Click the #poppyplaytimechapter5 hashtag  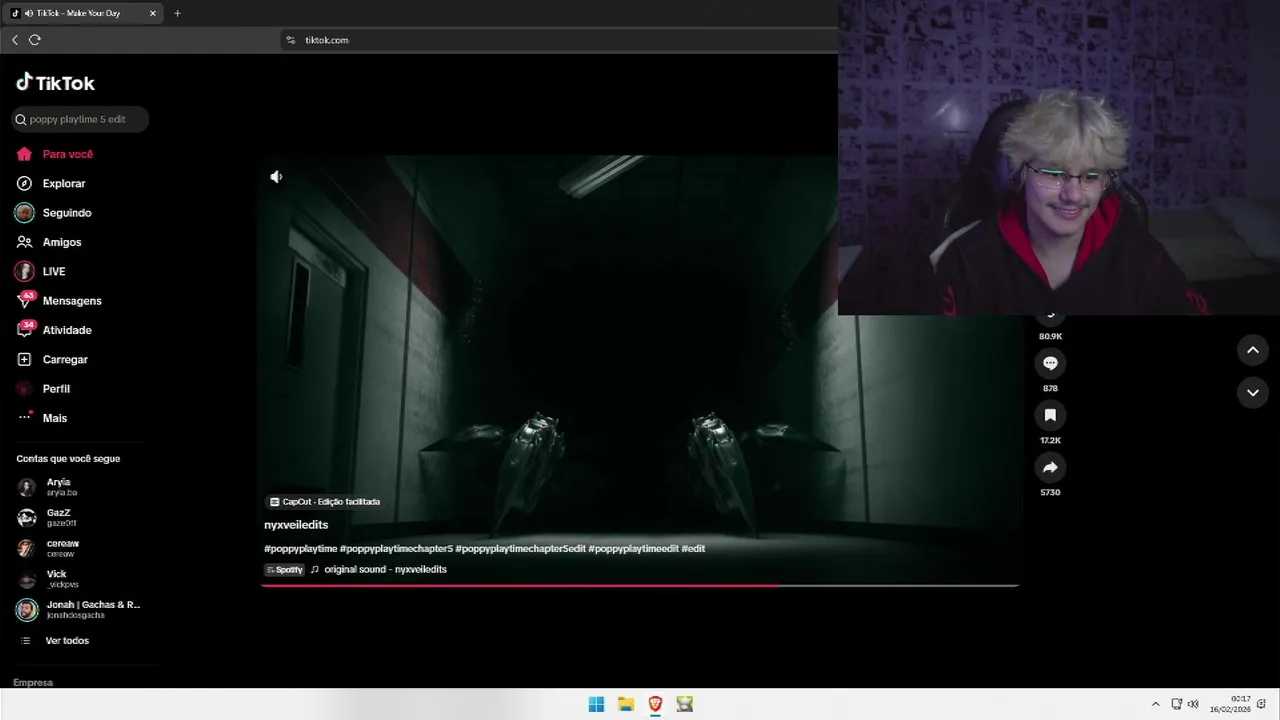click(x=396, y=549)
